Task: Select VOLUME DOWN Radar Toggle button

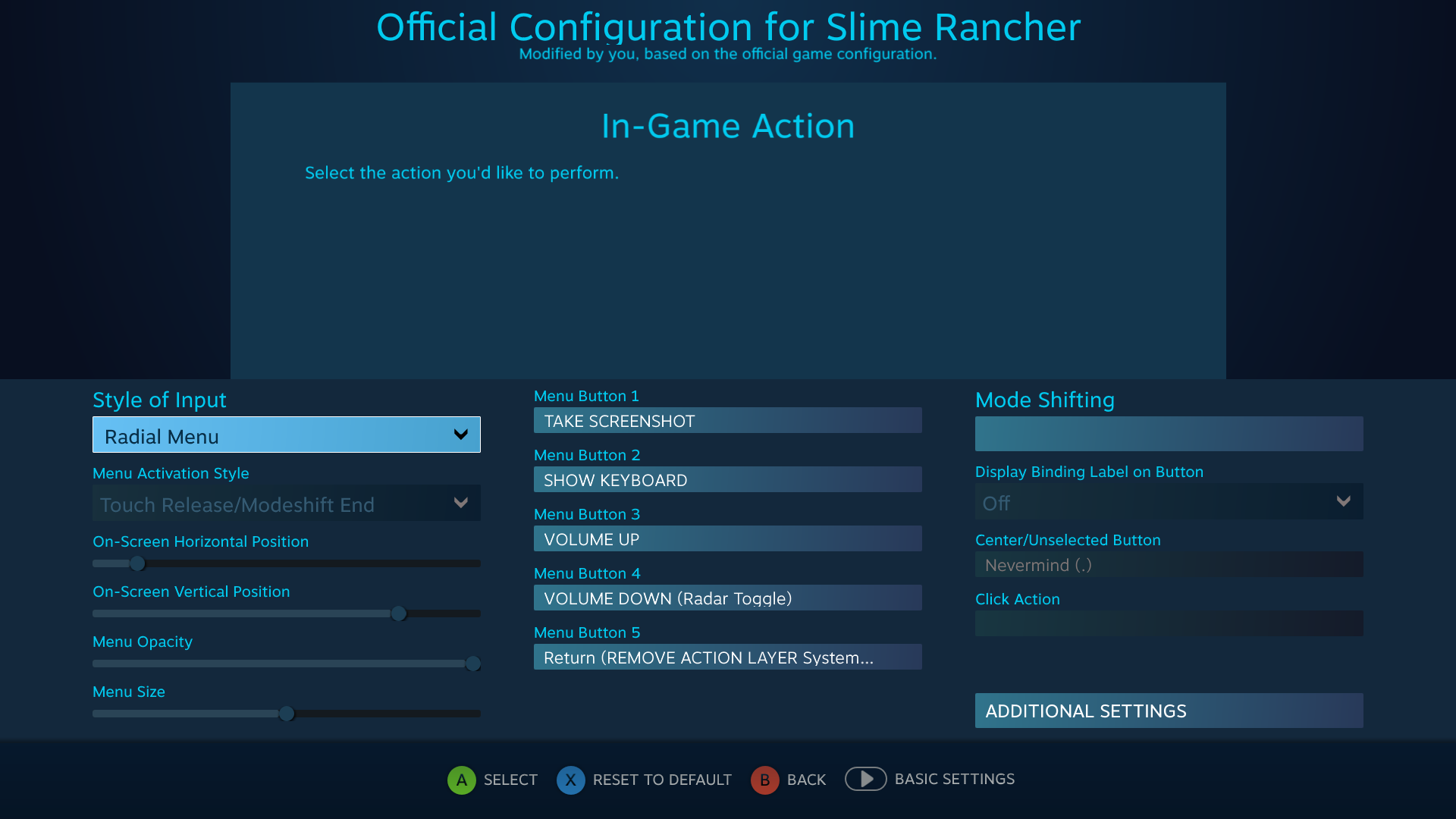Action: pos(727,598)
